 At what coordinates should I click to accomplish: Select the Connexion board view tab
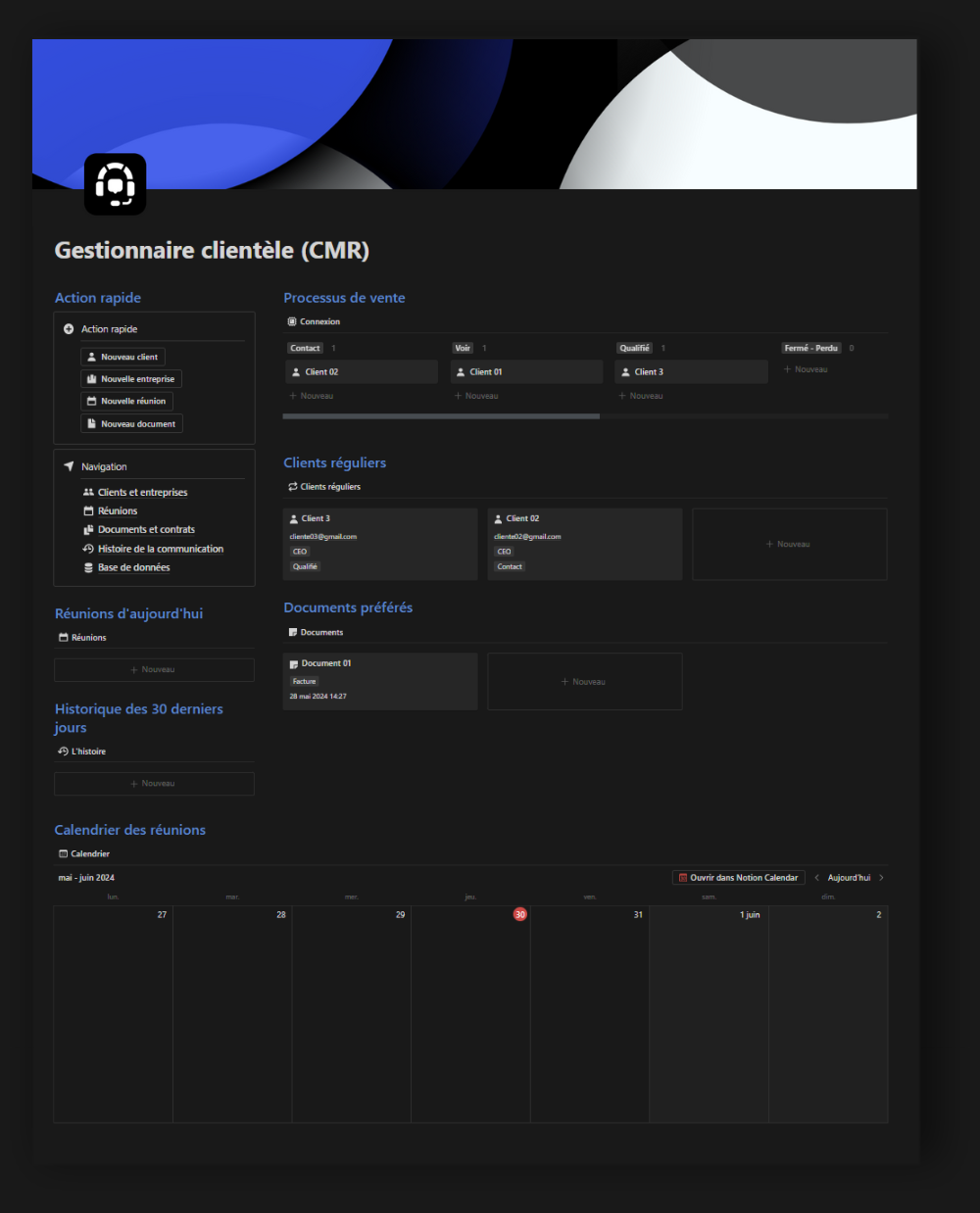(314, 321)
